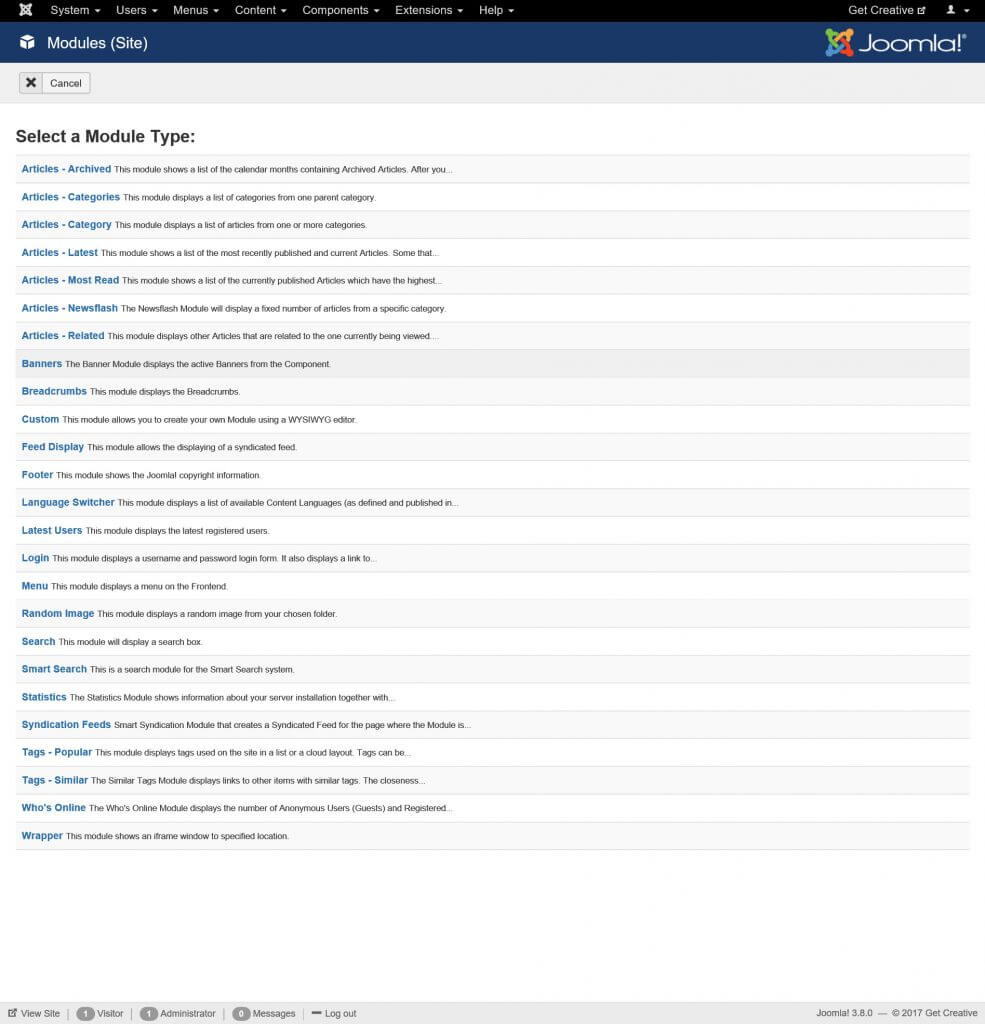Screen dimensions: 985x1024
Task: Click the Cancel button
Action: point(54,82)
